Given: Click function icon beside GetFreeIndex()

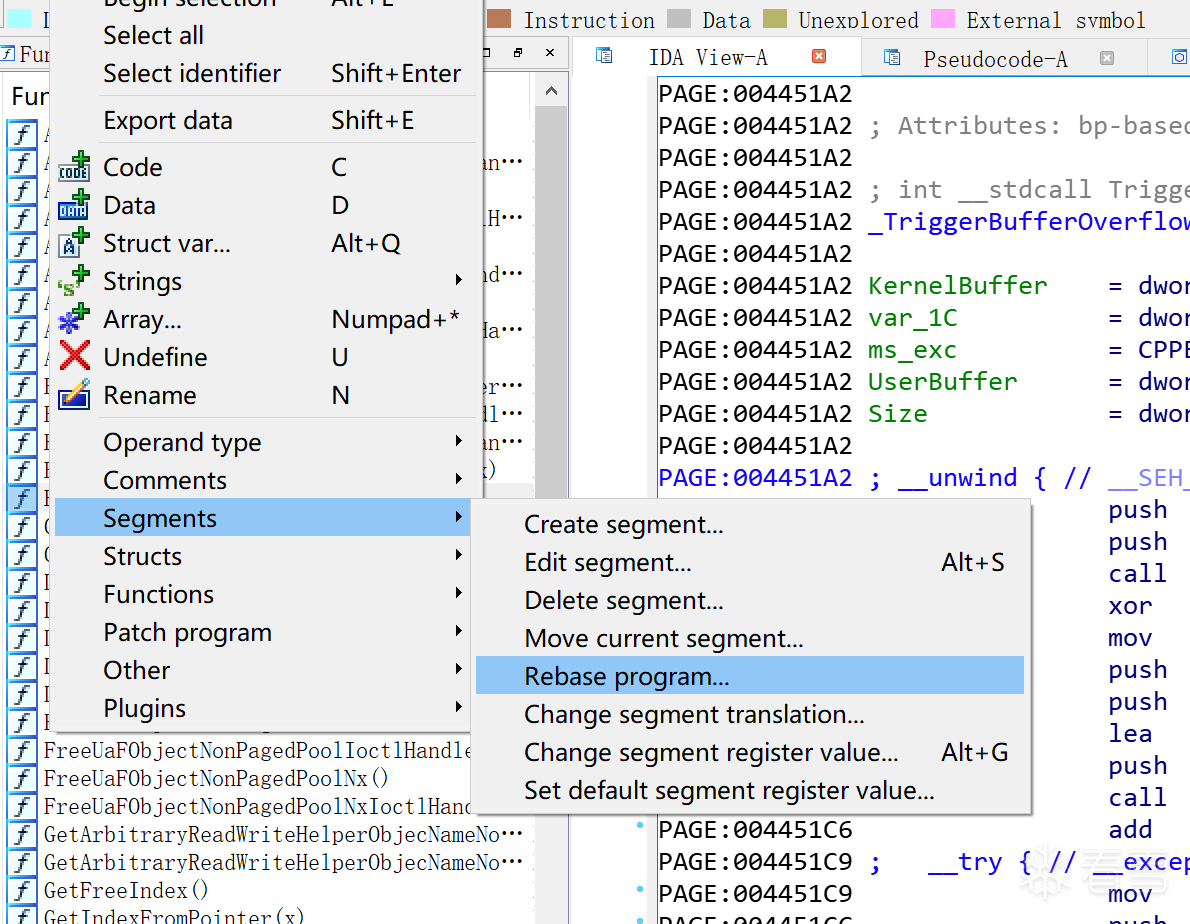Looking at the screenshot, I should pyautogui.click(x=22, y=891).
